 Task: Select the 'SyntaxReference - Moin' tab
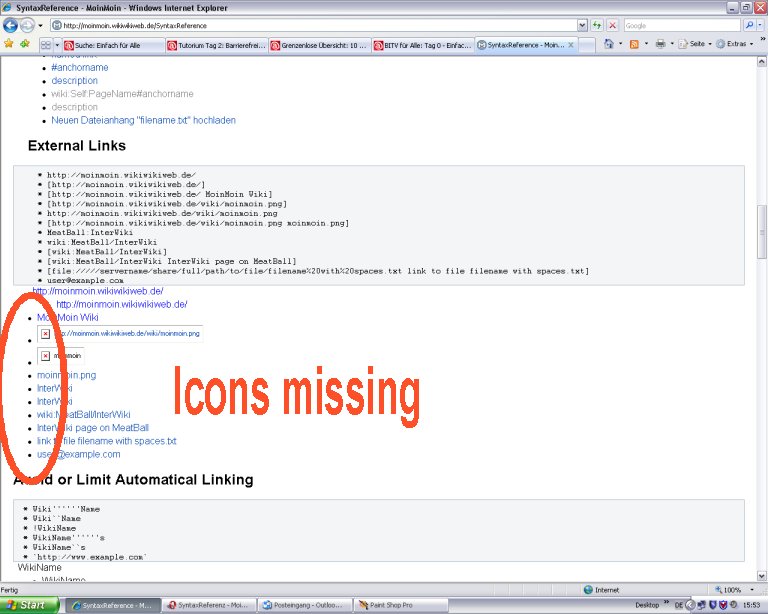coord(522,45)
